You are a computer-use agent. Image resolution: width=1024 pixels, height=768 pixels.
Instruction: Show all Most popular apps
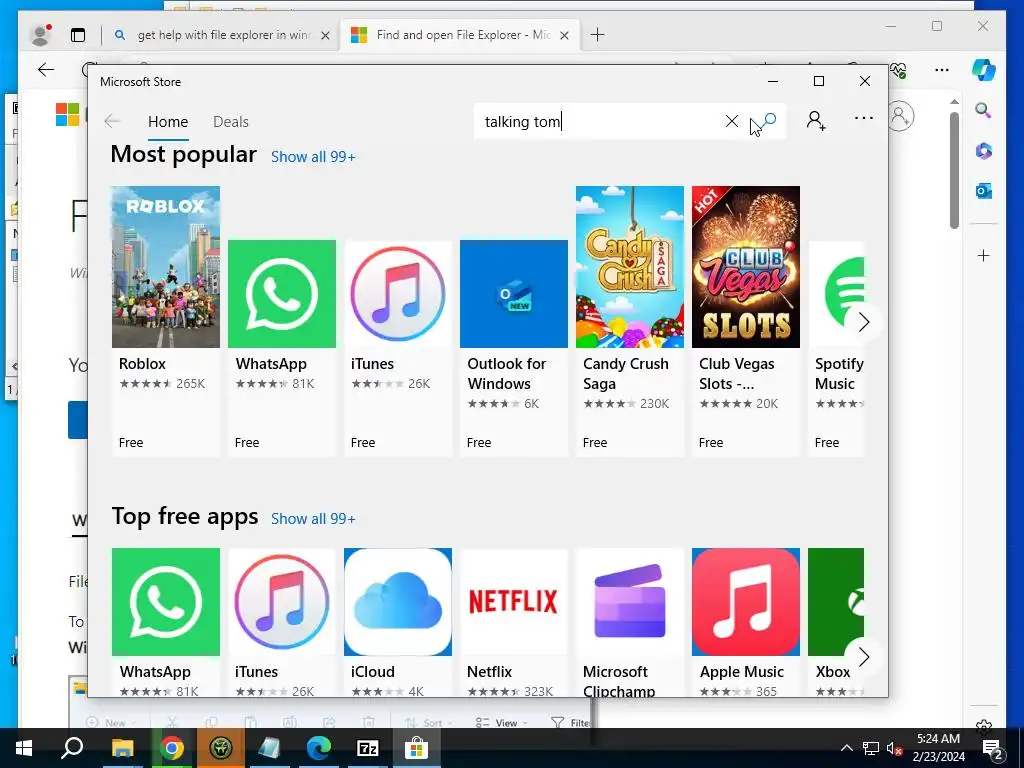click(313, 157)
